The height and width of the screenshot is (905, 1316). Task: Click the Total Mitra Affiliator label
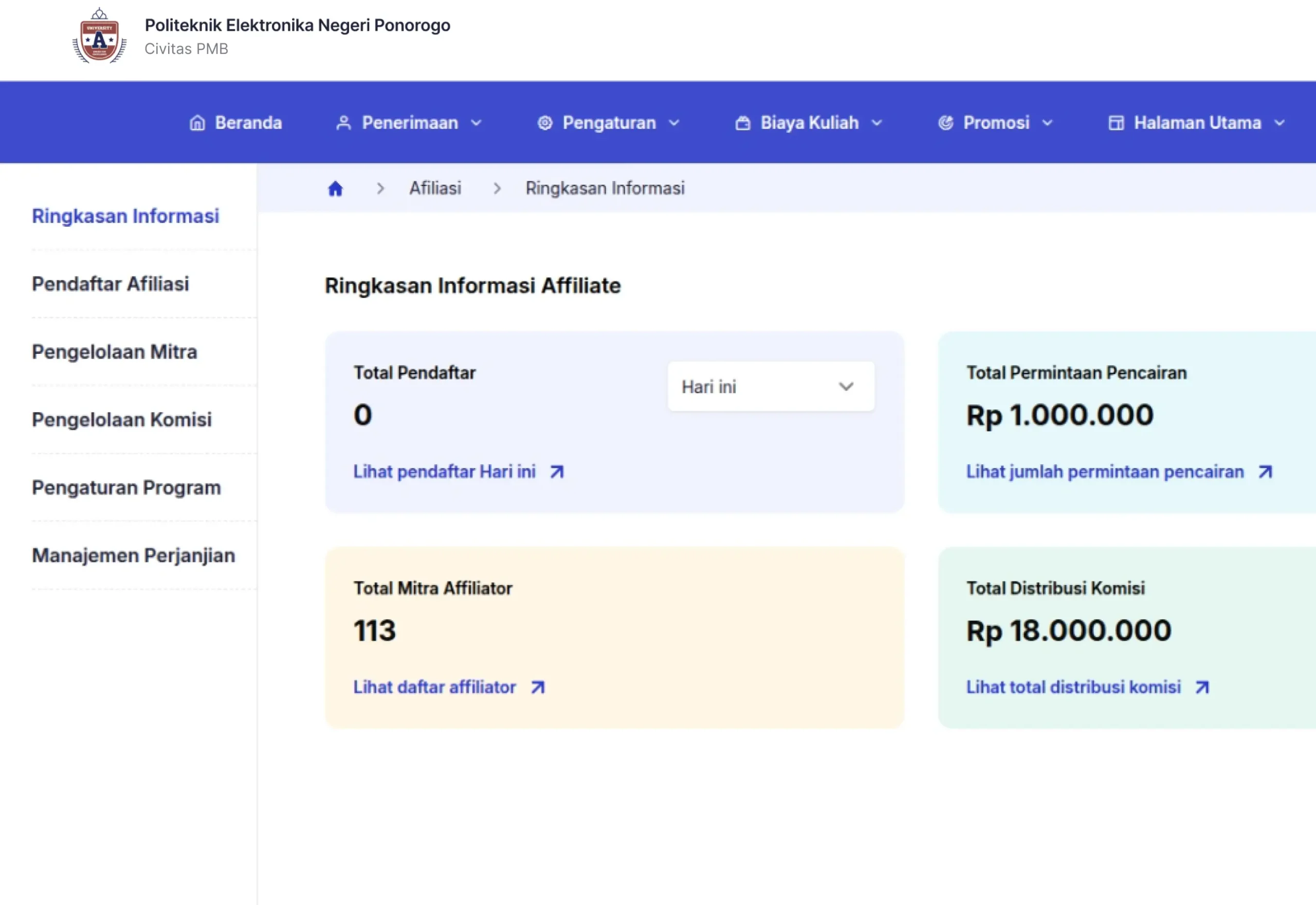pyautogui.click(x=433, y=589)
